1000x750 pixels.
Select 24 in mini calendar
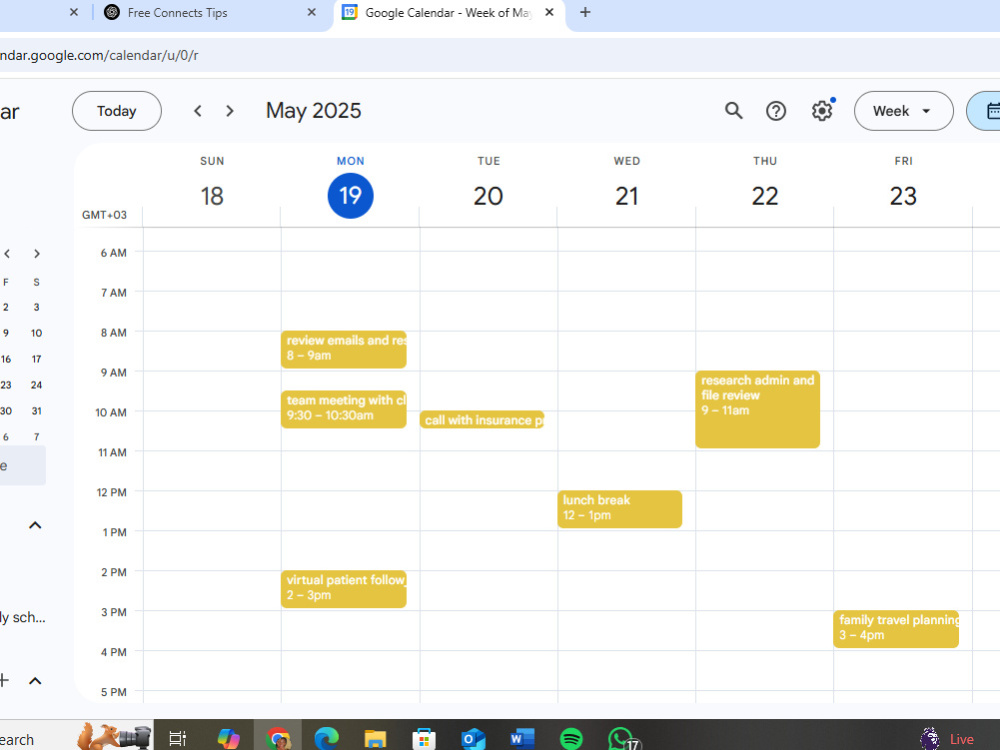tap(36, 385)
